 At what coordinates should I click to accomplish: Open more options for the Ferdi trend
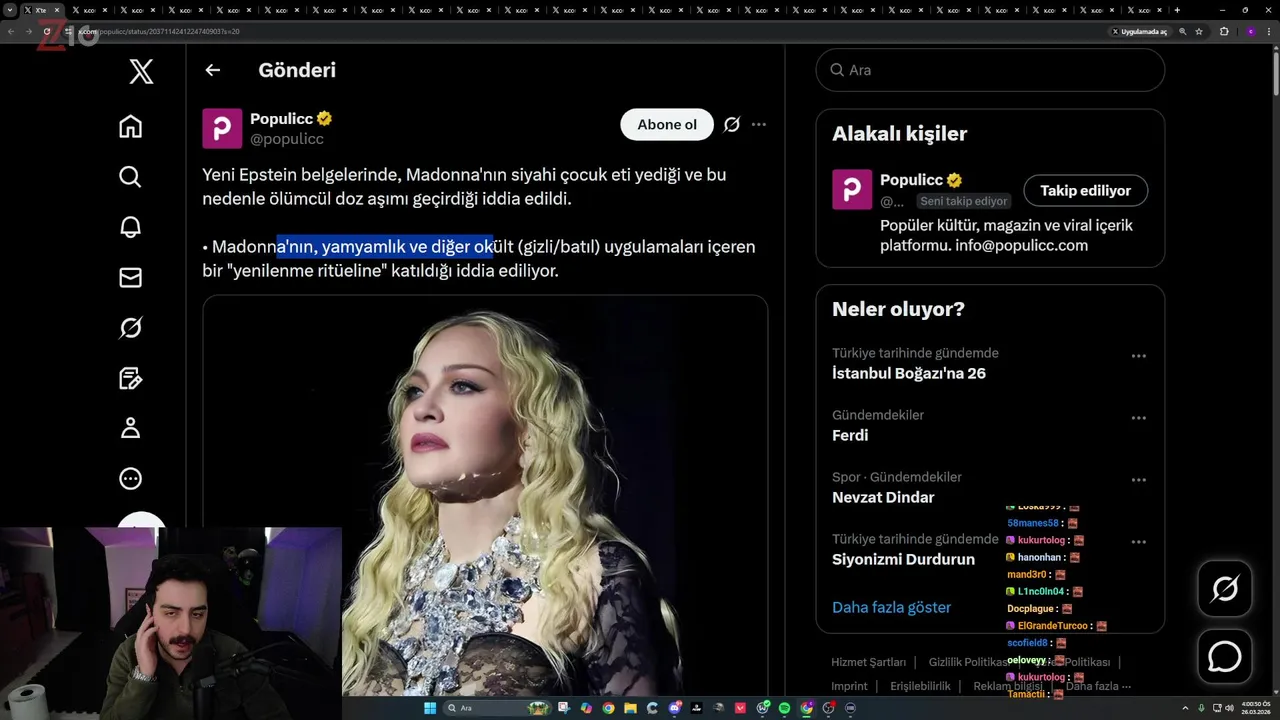click(x=1138, y=418)
